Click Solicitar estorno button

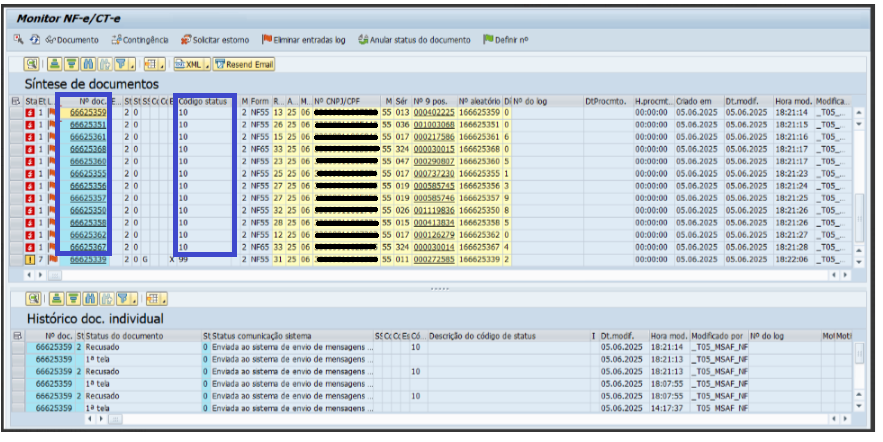click(215, 40)
